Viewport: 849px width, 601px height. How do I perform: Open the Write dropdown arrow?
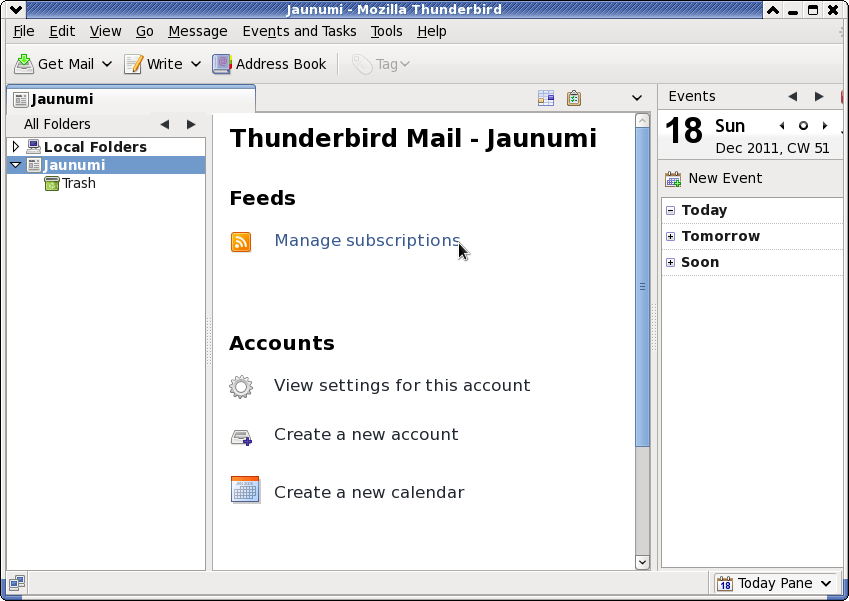195,64
